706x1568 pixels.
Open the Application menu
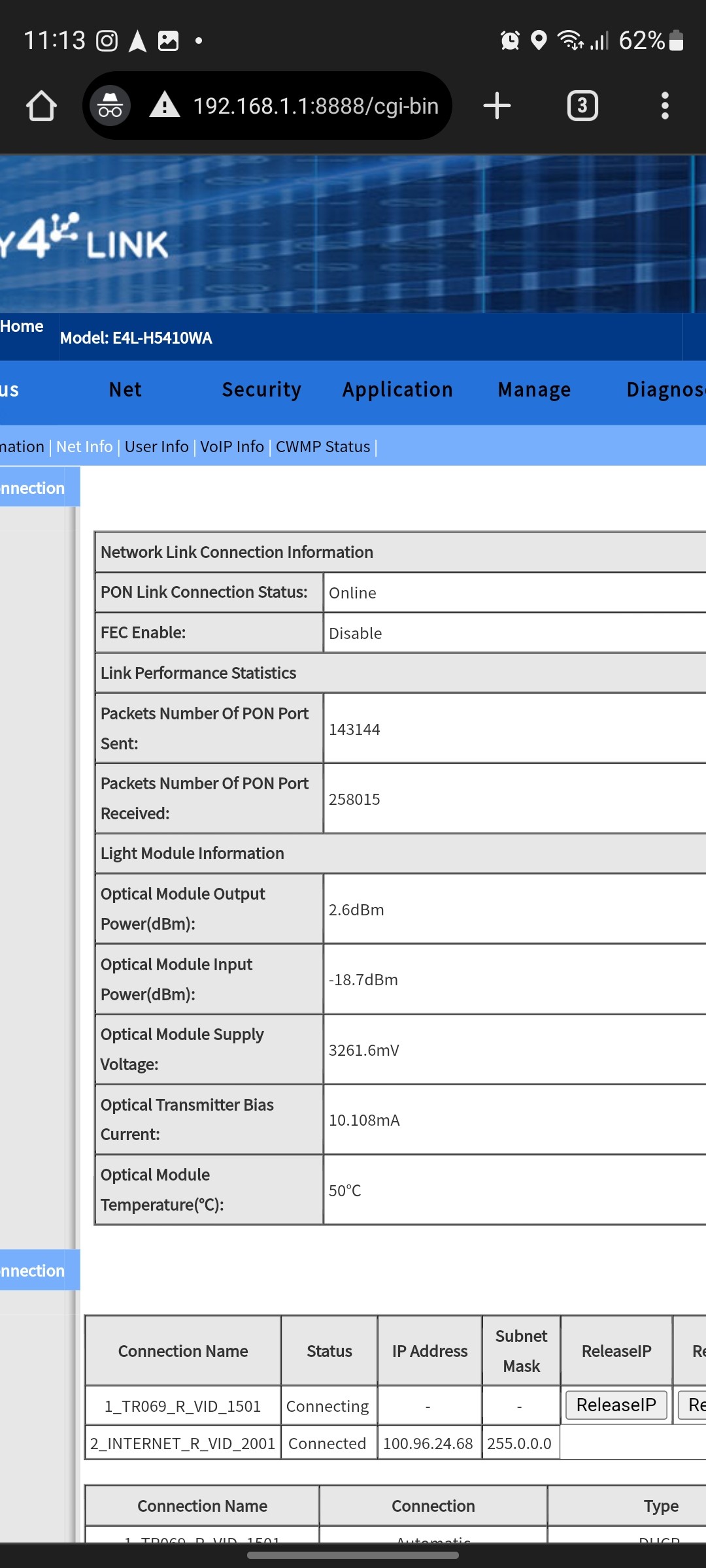[x=397, y=390]
